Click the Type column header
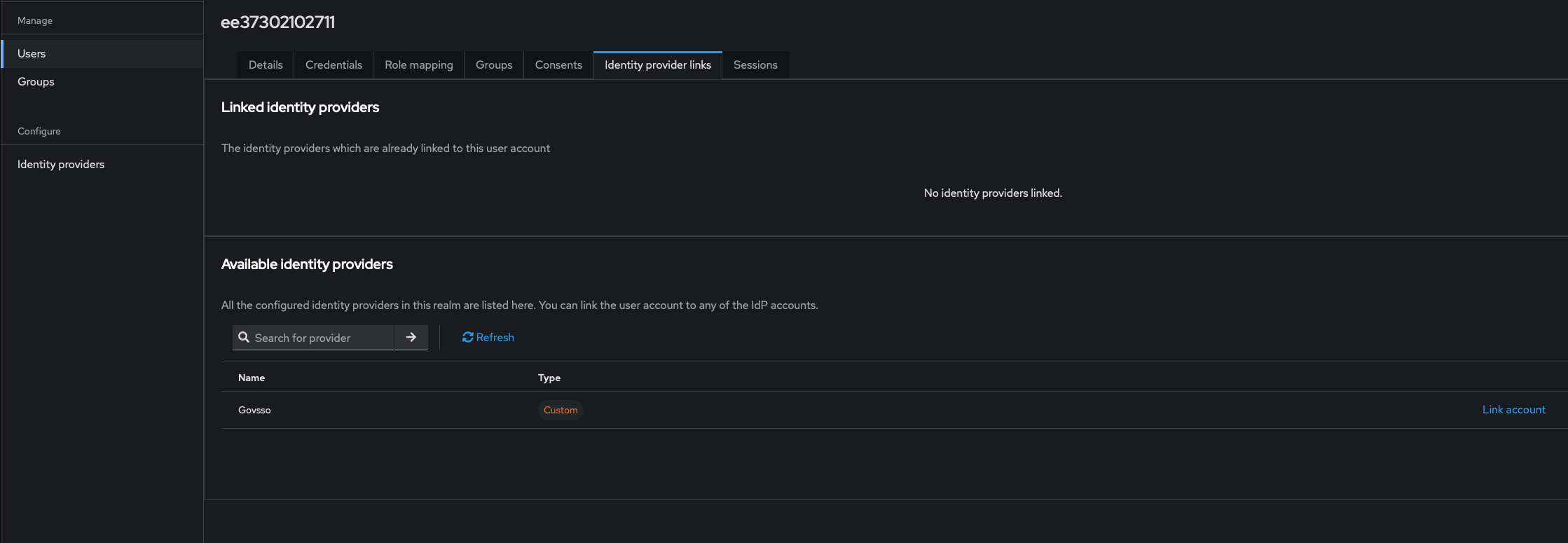Viewport: 1568px width, 543px height. 549,378
